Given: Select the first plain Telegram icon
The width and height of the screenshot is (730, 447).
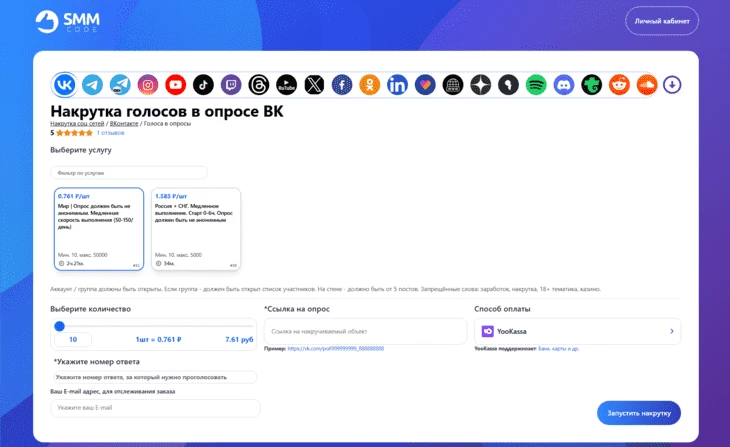Looking at the screenshot, I should click(92, 85).
